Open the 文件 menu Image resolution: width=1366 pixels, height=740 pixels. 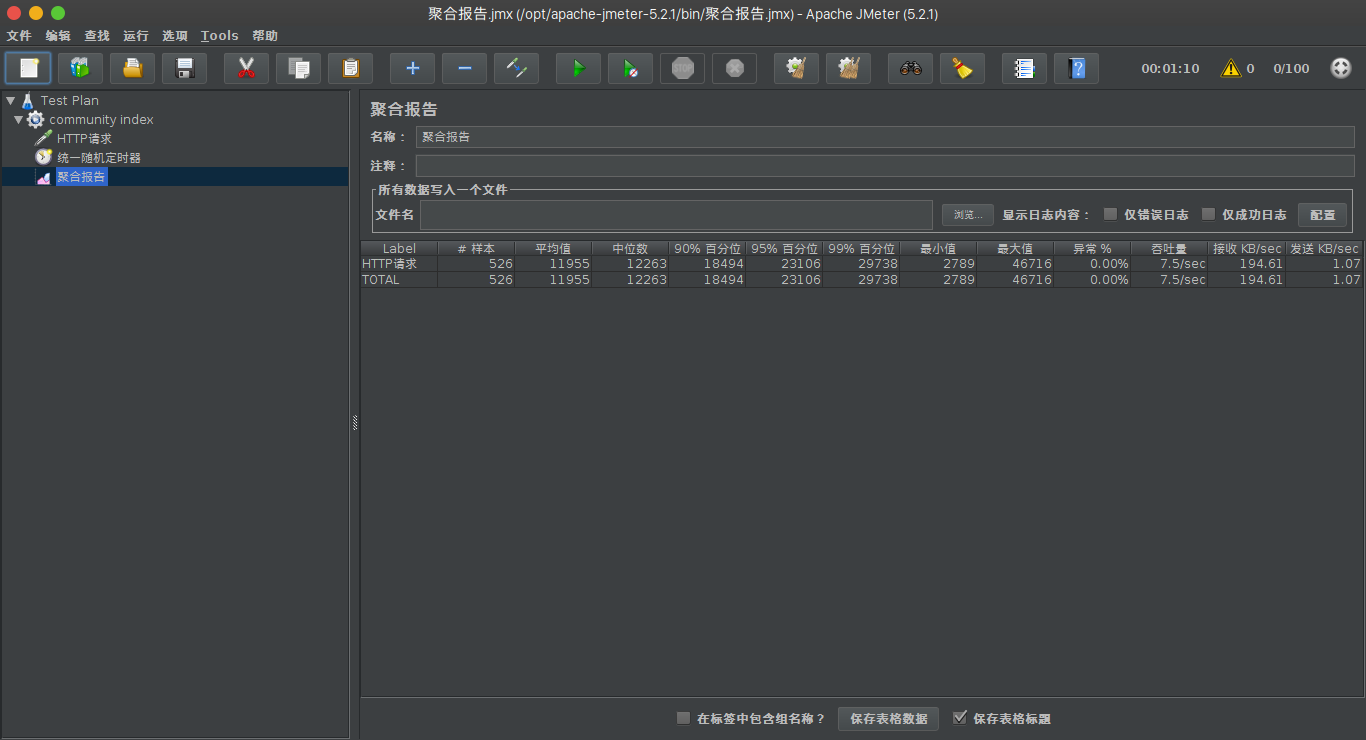(19, 36)
